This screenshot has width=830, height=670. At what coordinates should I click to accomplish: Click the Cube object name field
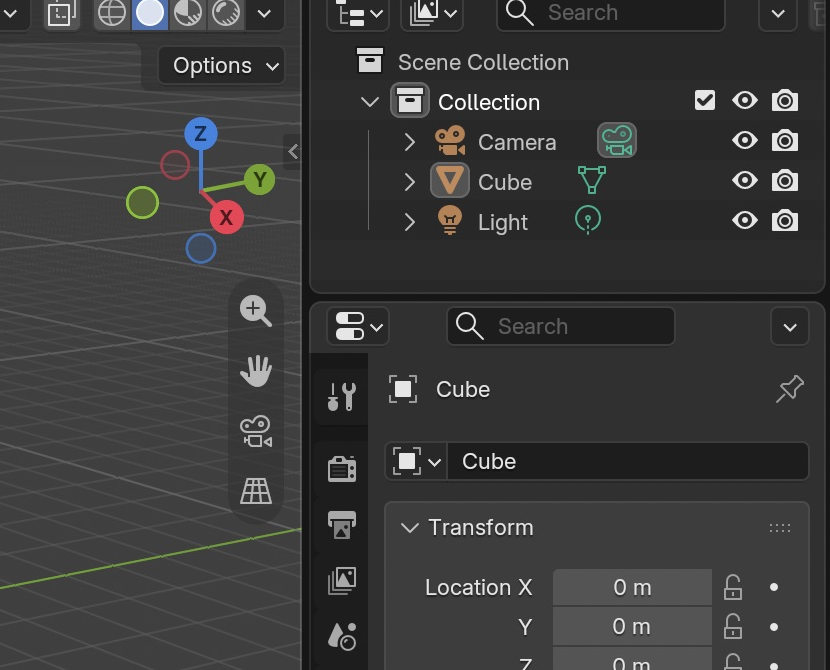tap(628, 461)
